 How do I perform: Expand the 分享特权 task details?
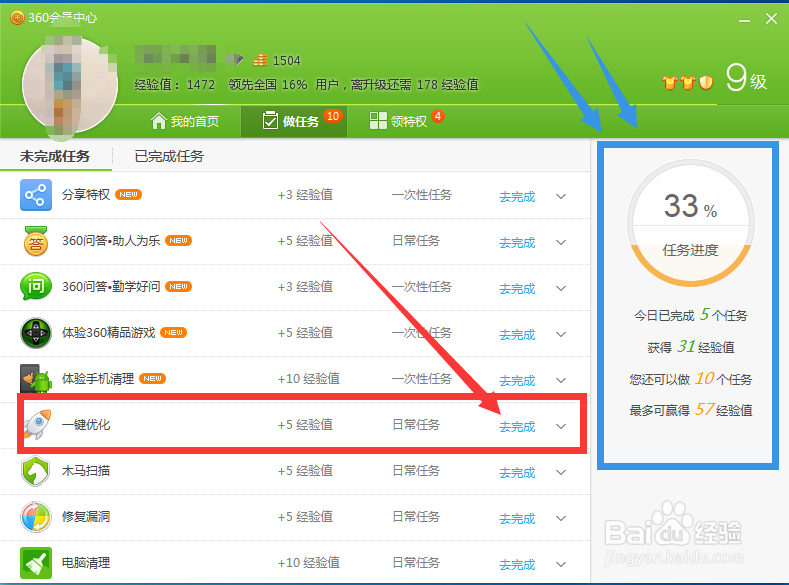(561, 196)
